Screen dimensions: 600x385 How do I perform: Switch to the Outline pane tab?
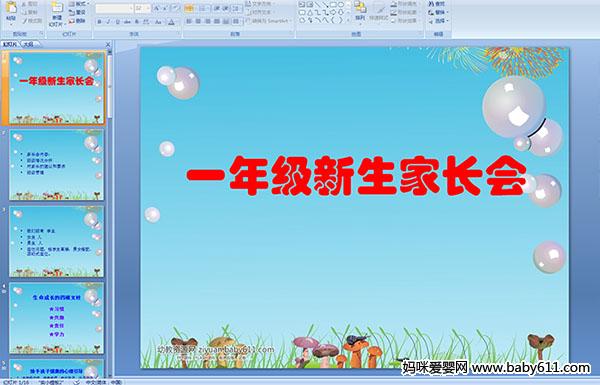click(29, 44)
